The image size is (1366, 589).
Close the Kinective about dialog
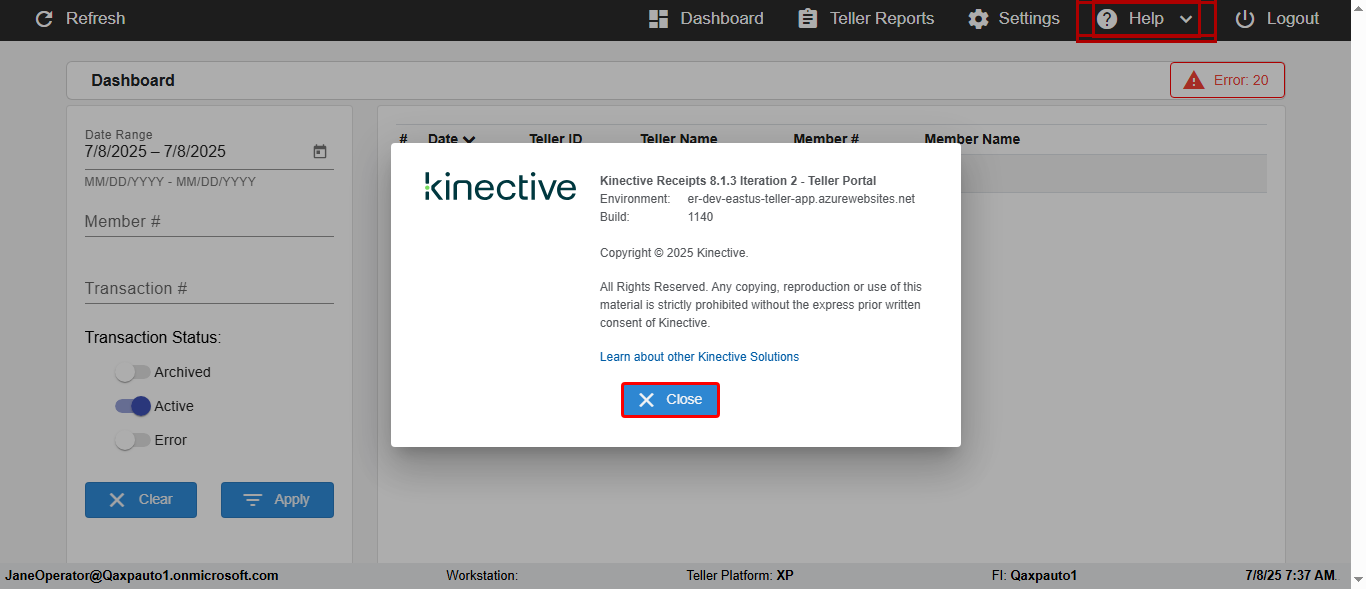point(670,400)
